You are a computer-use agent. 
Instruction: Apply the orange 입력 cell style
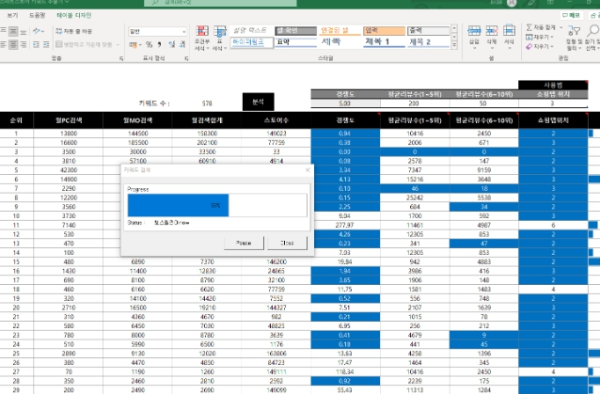tap(384, 30)
